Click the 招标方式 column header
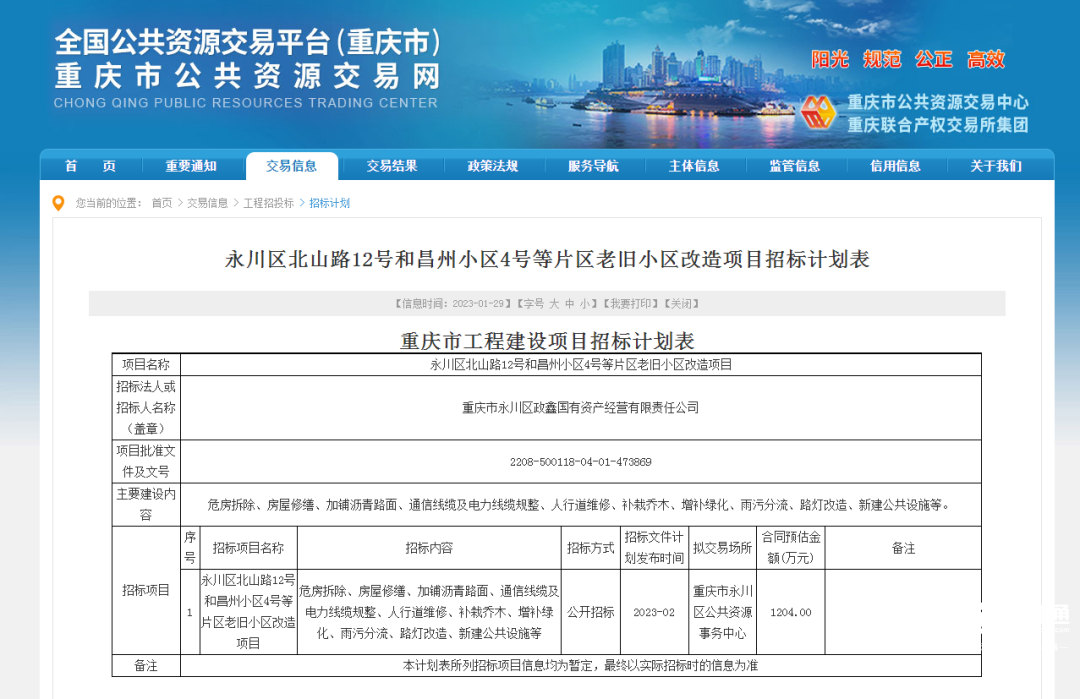Viewport: 1080px width, 699px height. point(591,548)
